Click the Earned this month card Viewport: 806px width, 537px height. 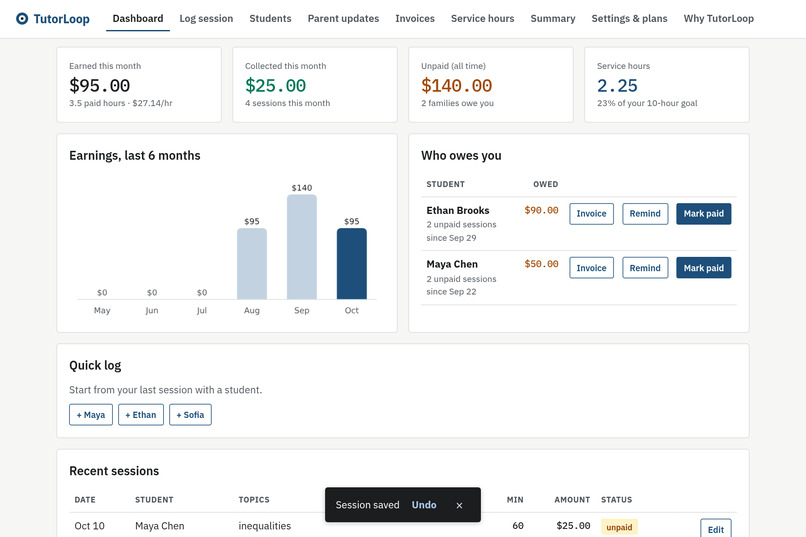(139, 85)
